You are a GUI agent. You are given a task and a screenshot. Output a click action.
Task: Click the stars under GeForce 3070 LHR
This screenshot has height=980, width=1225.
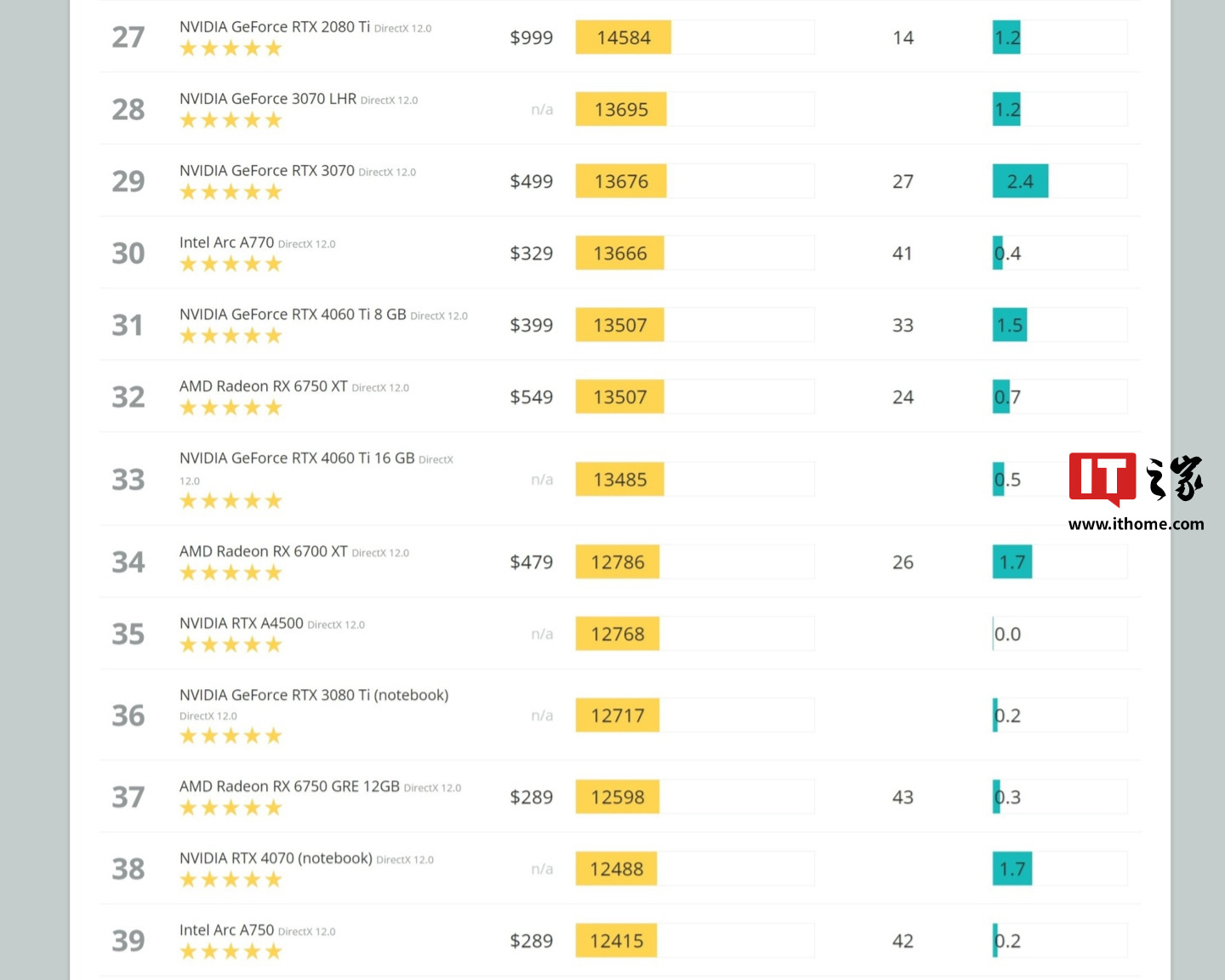click(231, 121)
